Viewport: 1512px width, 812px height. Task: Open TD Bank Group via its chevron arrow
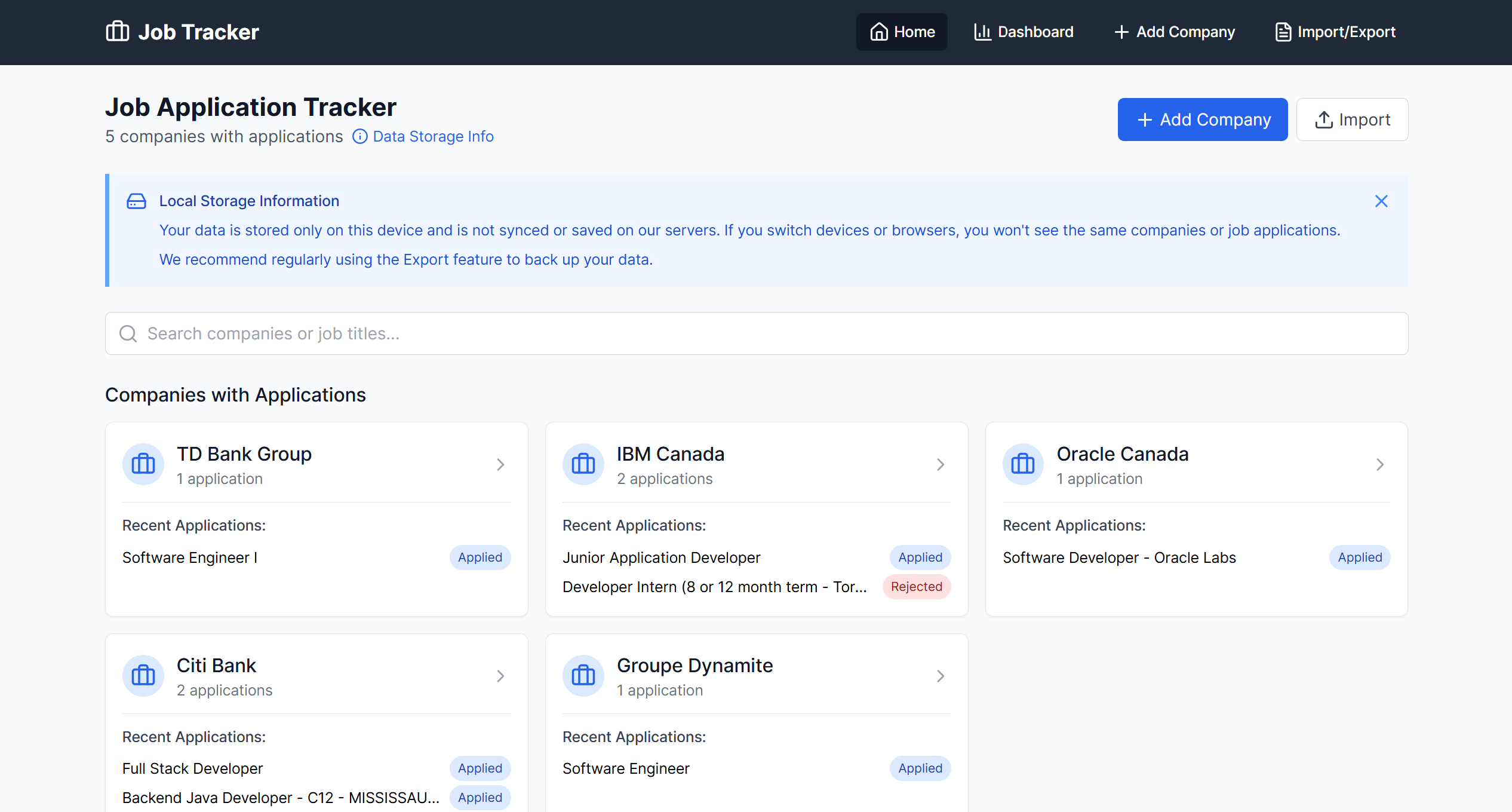pos(500,464)
